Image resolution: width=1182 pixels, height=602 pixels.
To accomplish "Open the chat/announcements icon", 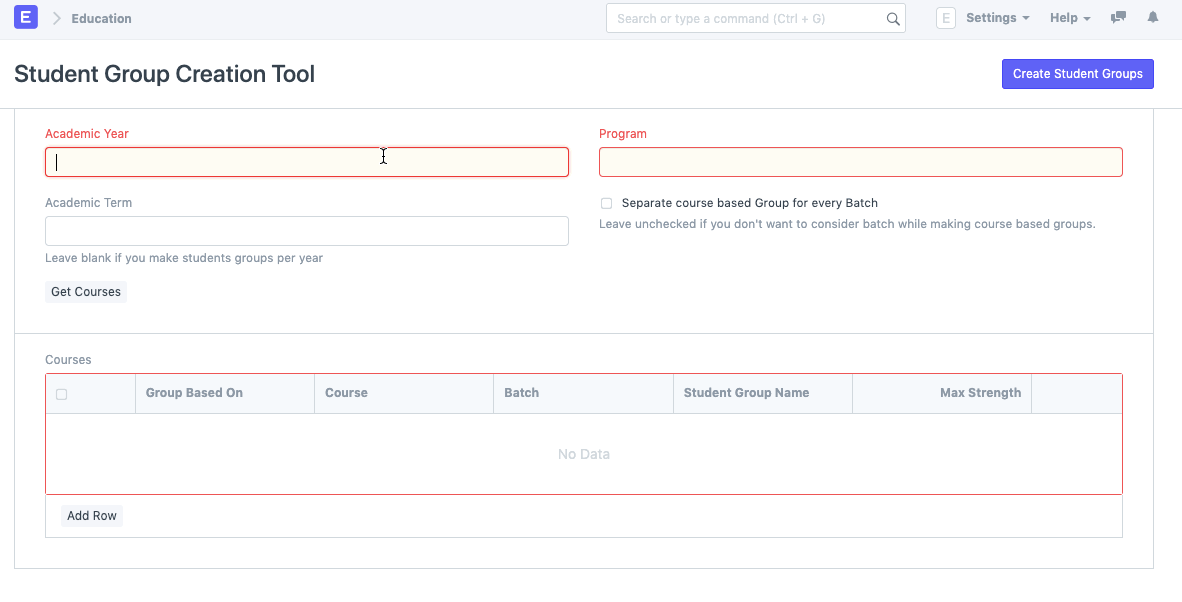I will pos(1118,17).
